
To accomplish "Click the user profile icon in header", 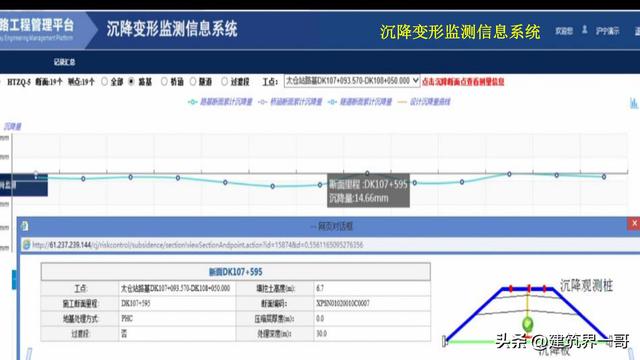I will [x=584, y=30].
